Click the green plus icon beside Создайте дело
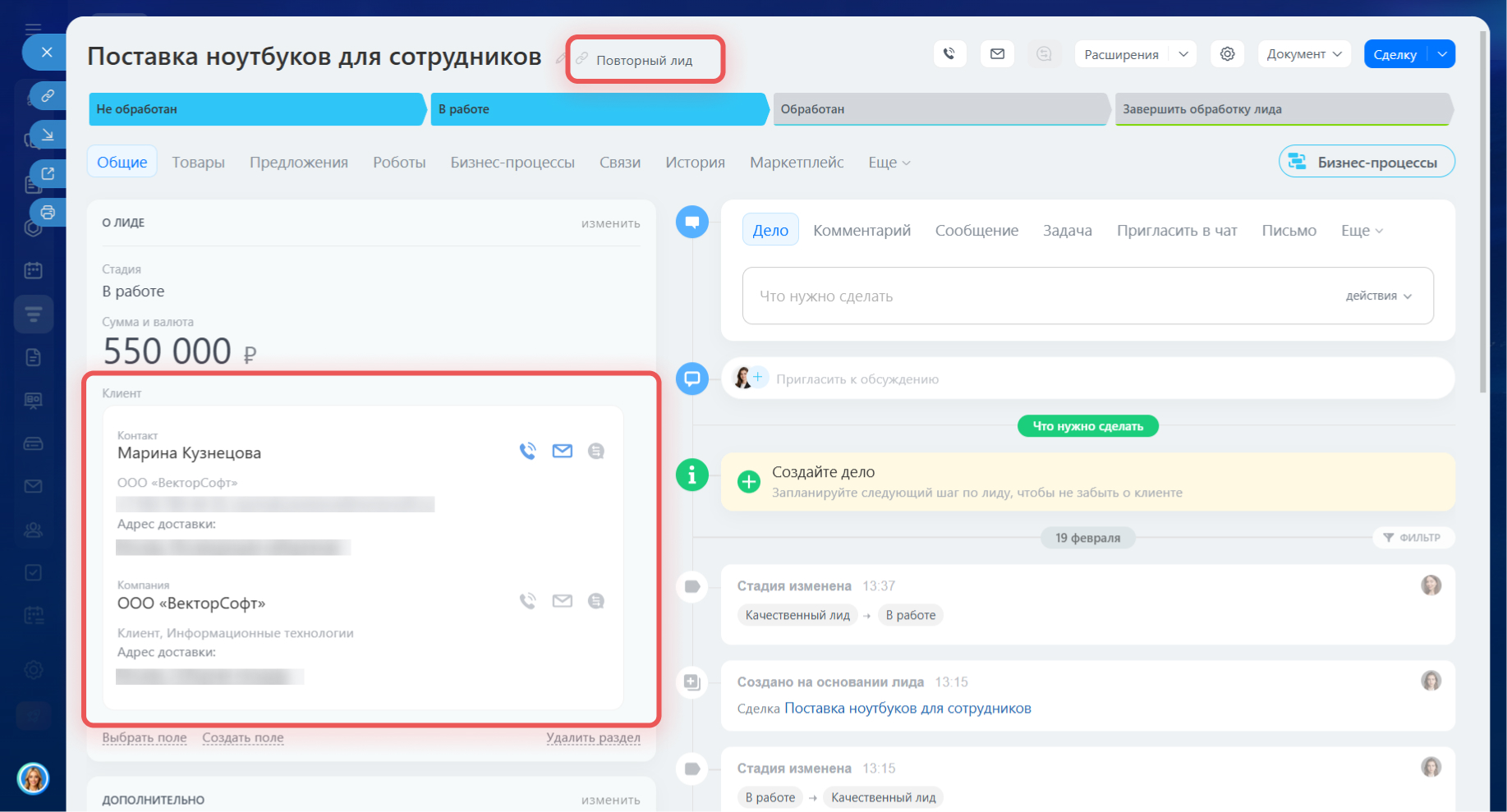1507x812 pixels. point(748,481)
